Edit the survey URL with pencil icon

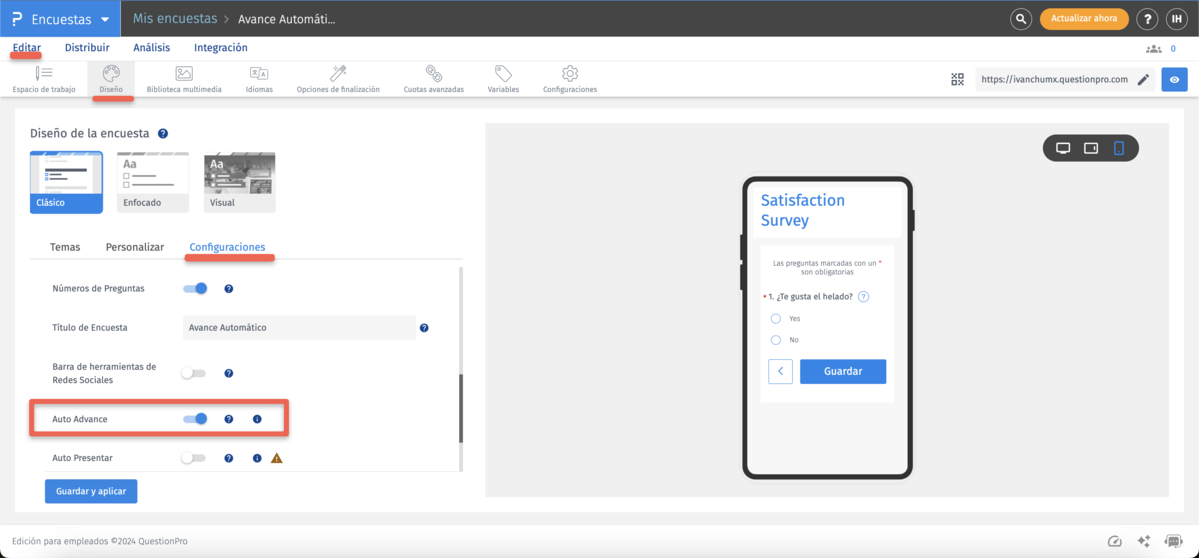tap(1143, 79)
